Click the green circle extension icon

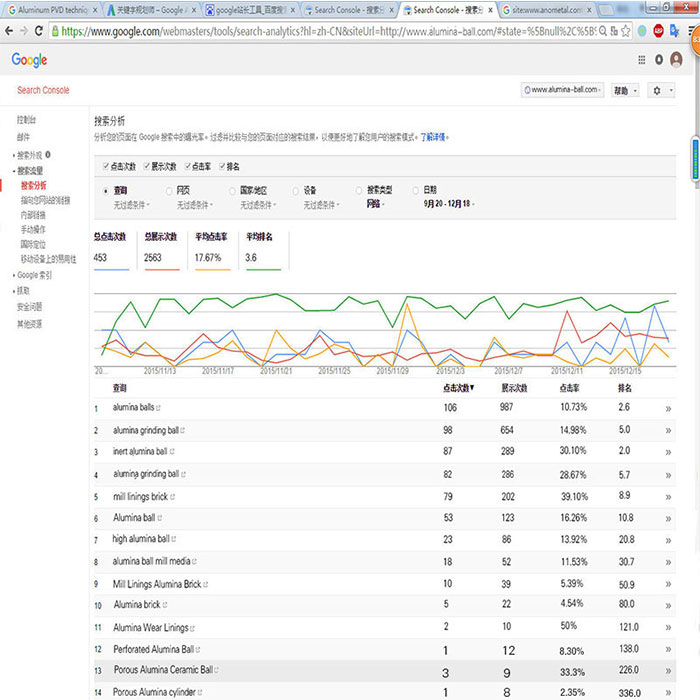(x=642, y=31)
